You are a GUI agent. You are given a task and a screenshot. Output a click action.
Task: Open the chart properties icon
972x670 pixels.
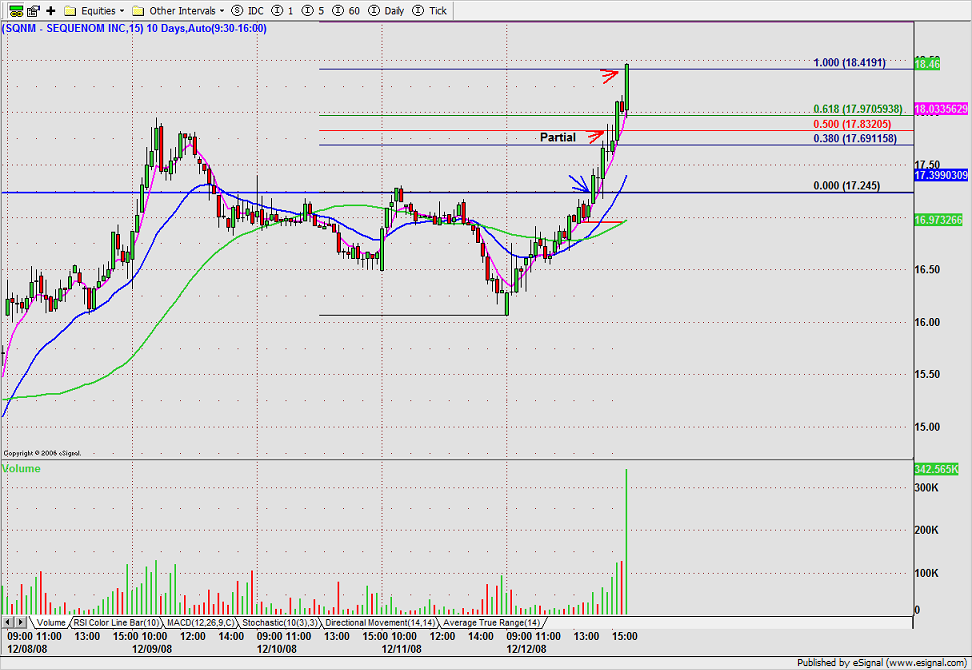[33, 11]
